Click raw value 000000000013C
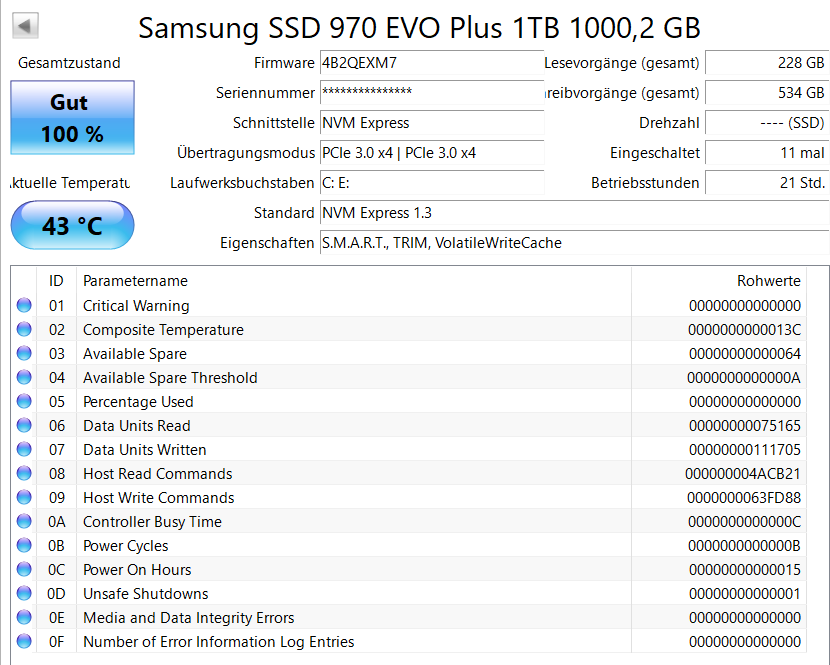 point(744,330)
